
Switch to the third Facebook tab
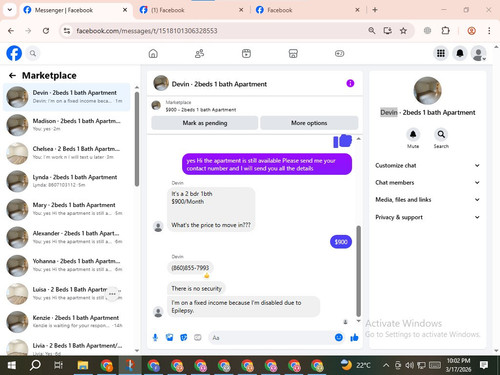[307, 10]
